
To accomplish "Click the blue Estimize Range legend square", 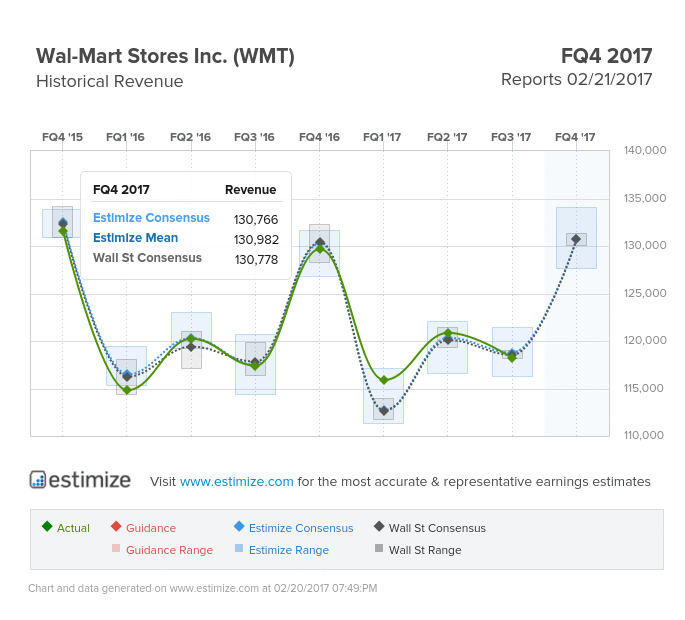I will coord(239,548).
